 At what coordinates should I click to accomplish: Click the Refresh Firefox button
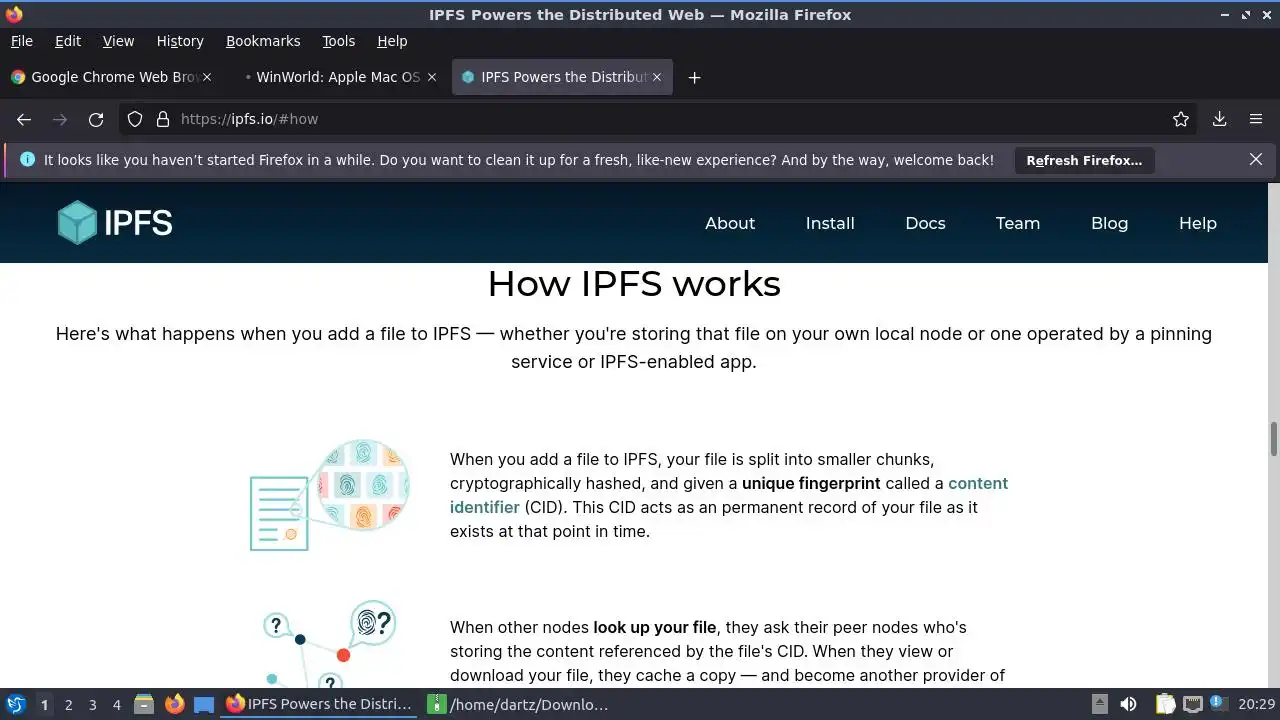pos(1084,160)
